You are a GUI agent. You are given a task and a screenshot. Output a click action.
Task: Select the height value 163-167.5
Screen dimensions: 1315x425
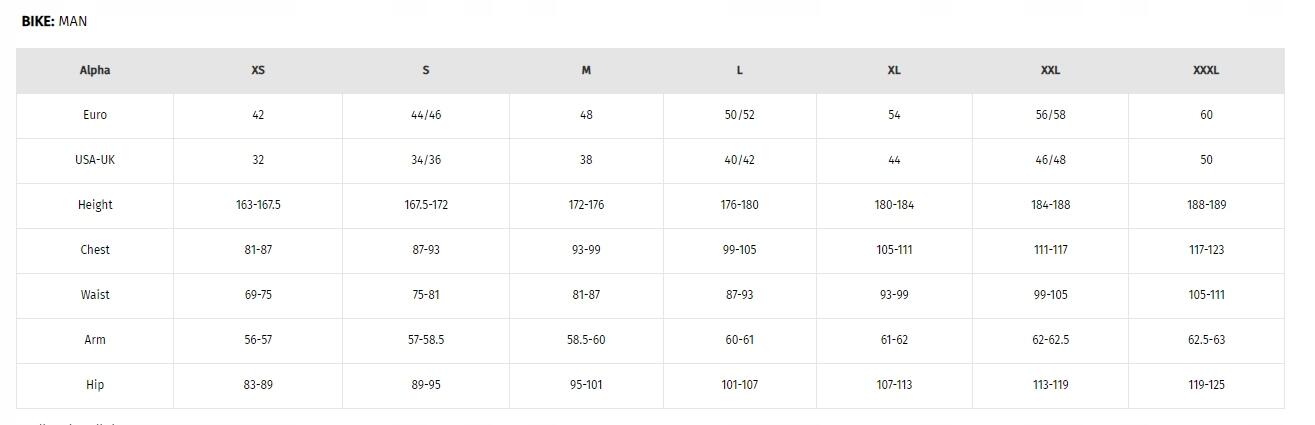[x=258, y=205]
